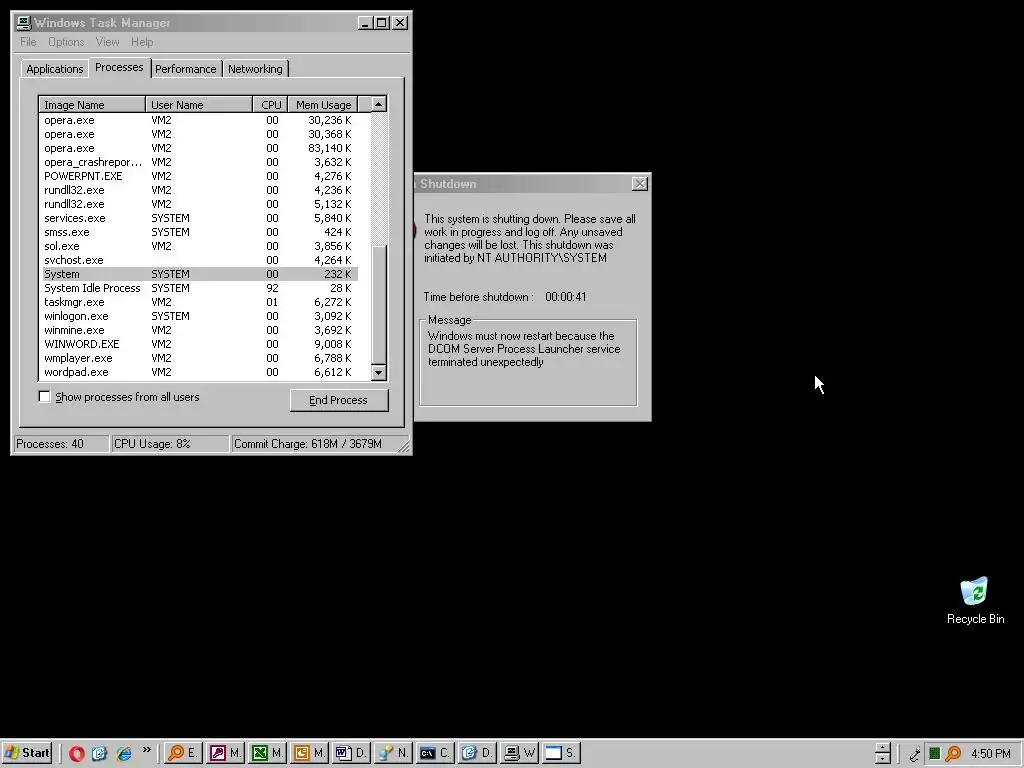Image resolution: width=1024 pixels, height=768 pixels.
Task: Click the orange magnifier tray icon
Action: pyautogui.click(x=953, y=754)
